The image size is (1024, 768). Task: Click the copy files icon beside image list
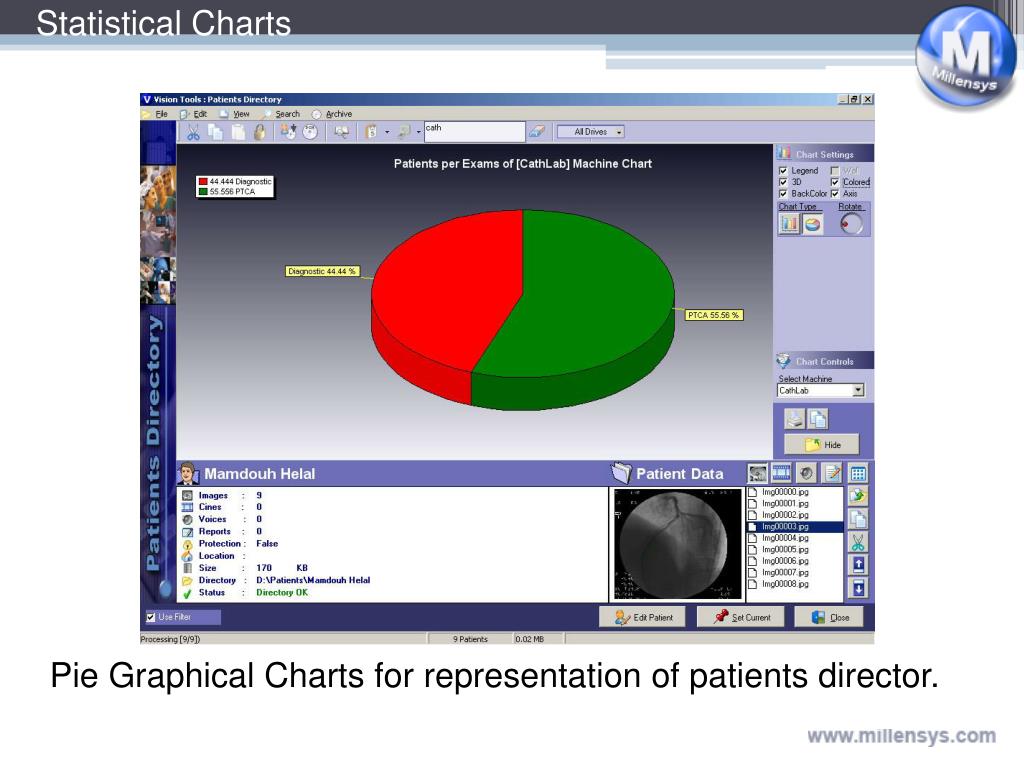click(858, 519)
